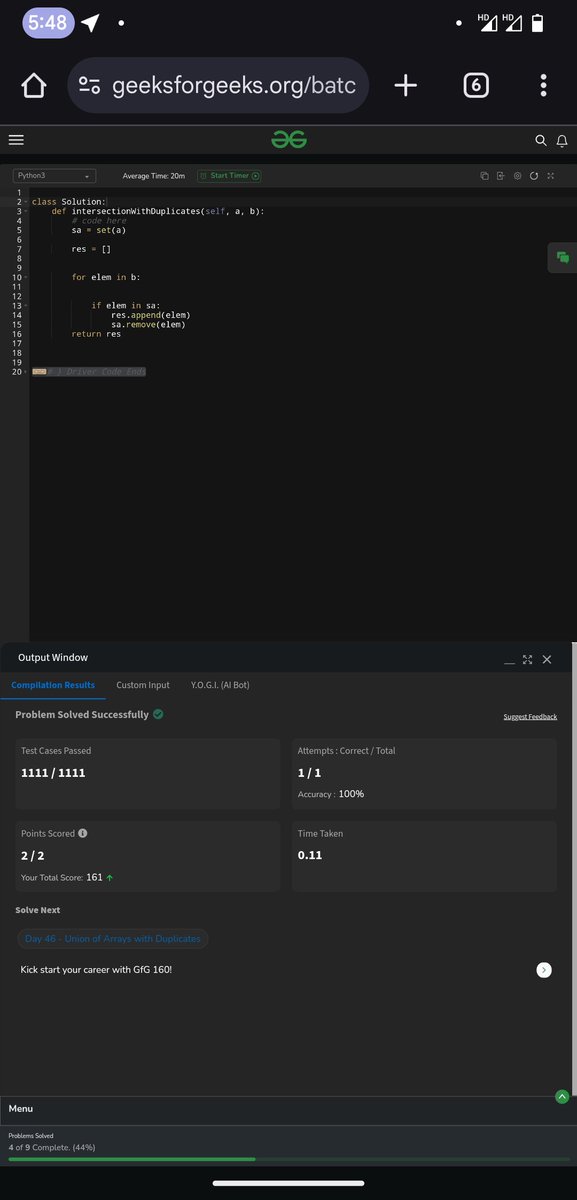
Task: Open the bottom Menu bar
Action: pos(288,1109)
